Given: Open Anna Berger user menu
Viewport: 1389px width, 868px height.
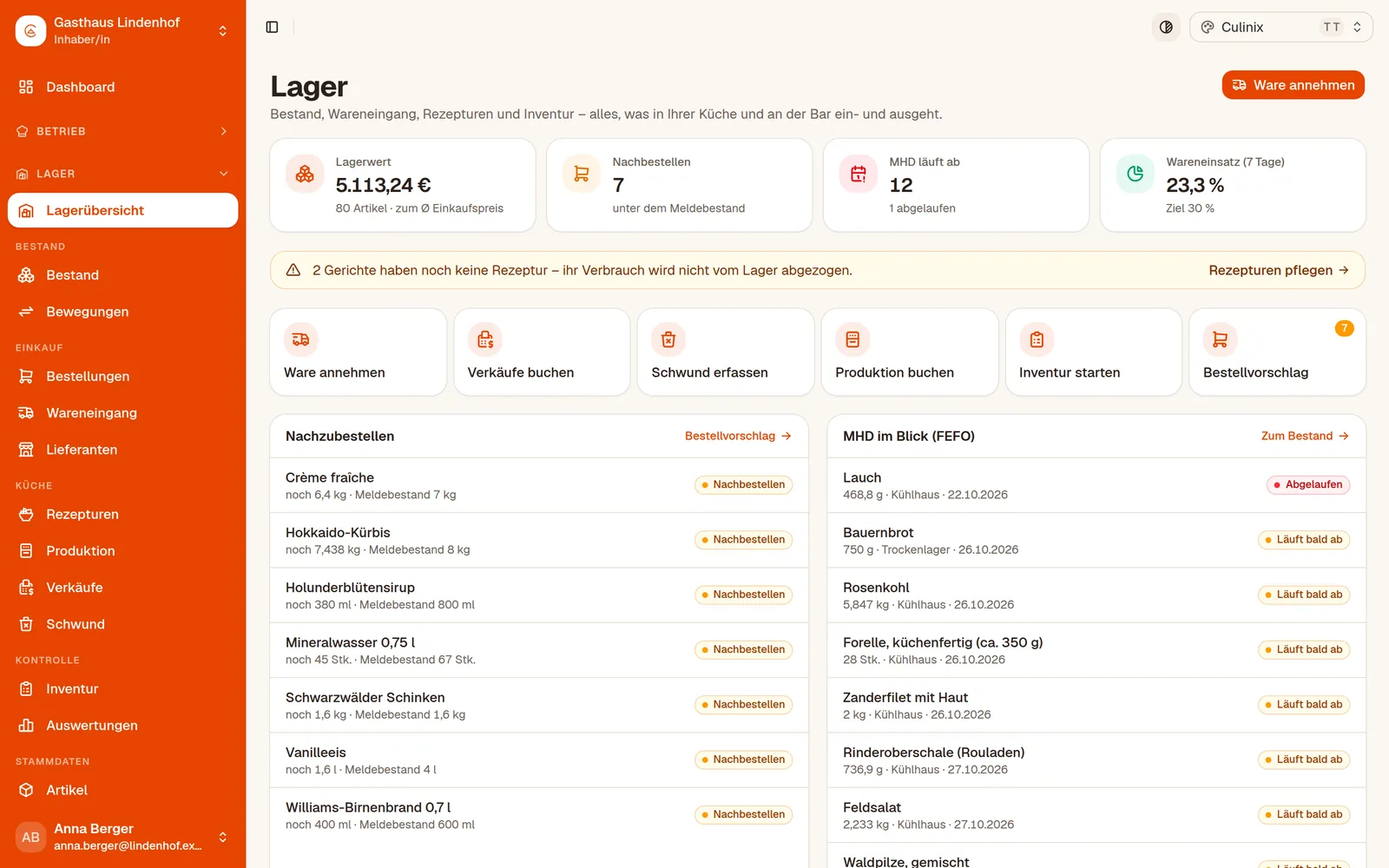Looking at the screenshot, I should (x=122, y=837).
